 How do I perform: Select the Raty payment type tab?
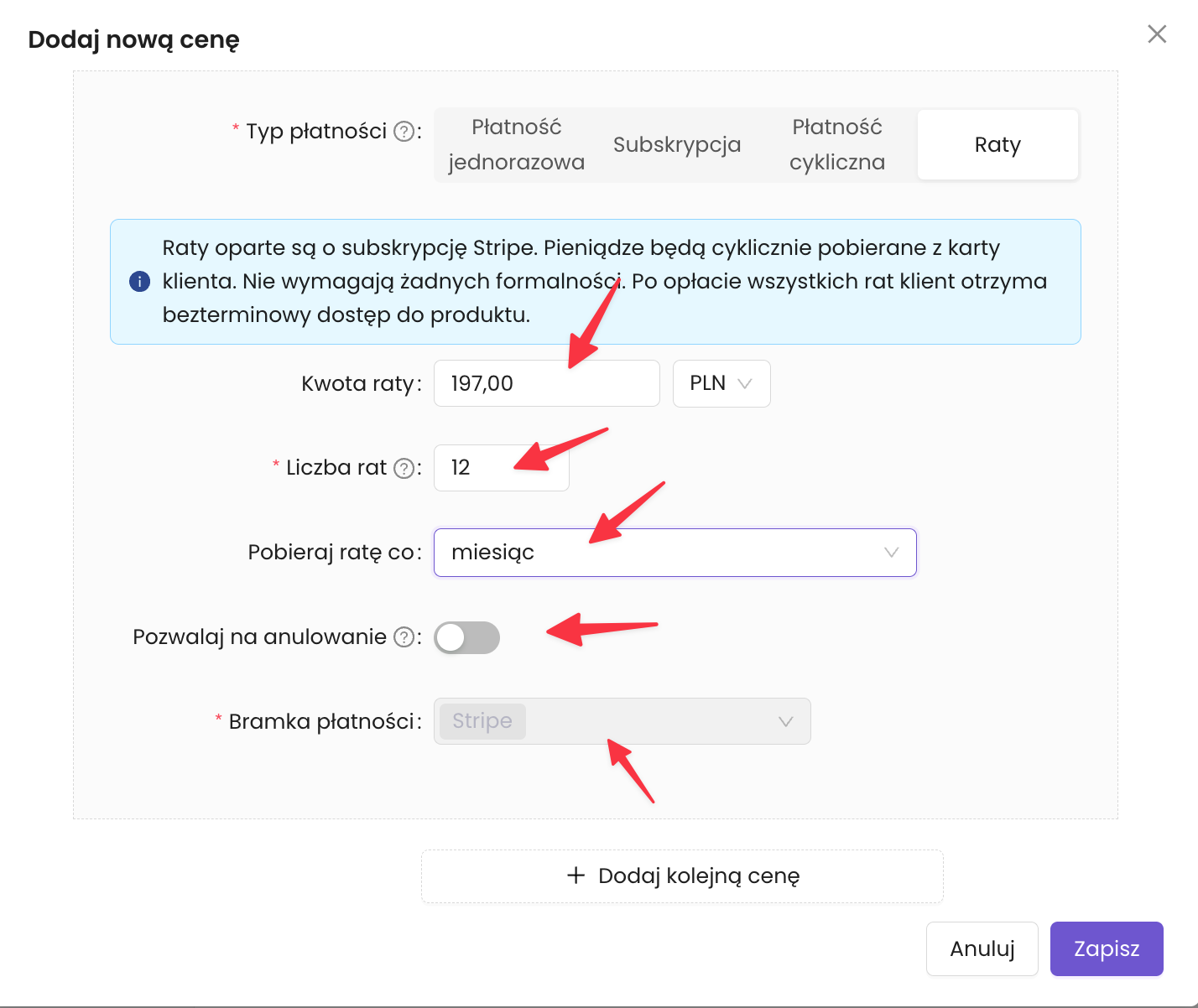click(997, 144)
